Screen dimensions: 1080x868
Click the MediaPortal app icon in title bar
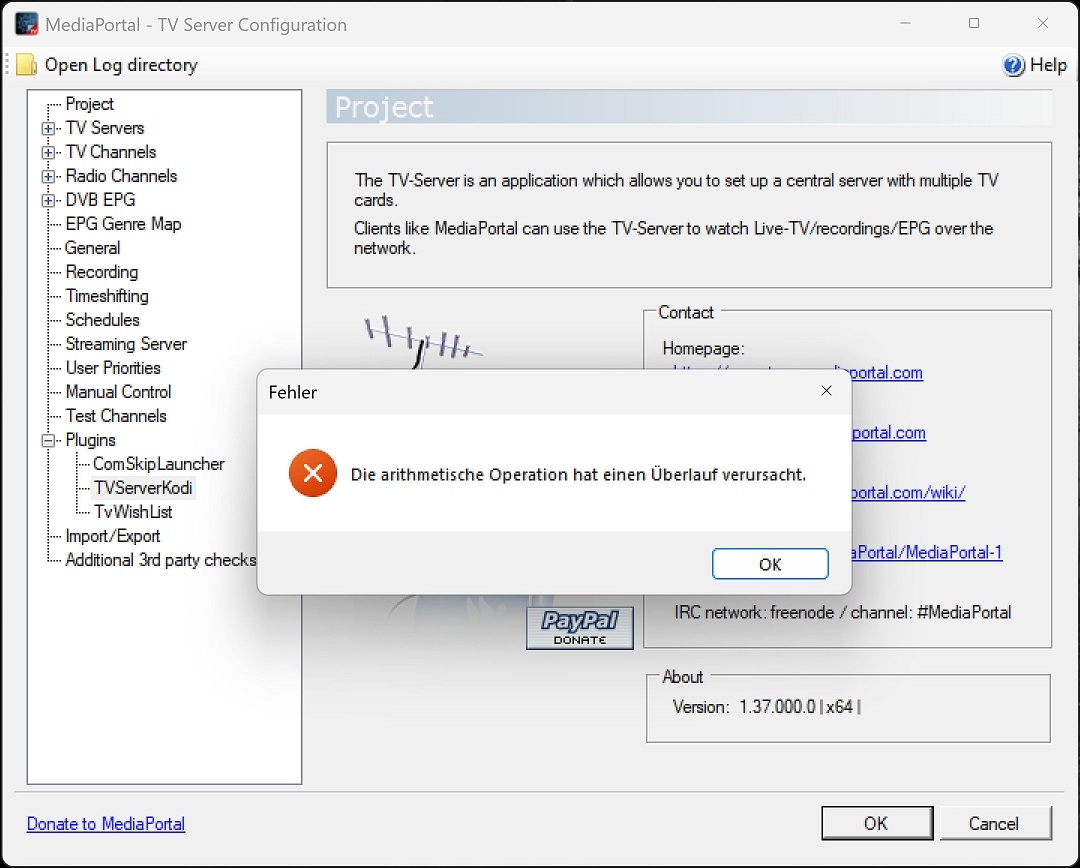[26, 24]
